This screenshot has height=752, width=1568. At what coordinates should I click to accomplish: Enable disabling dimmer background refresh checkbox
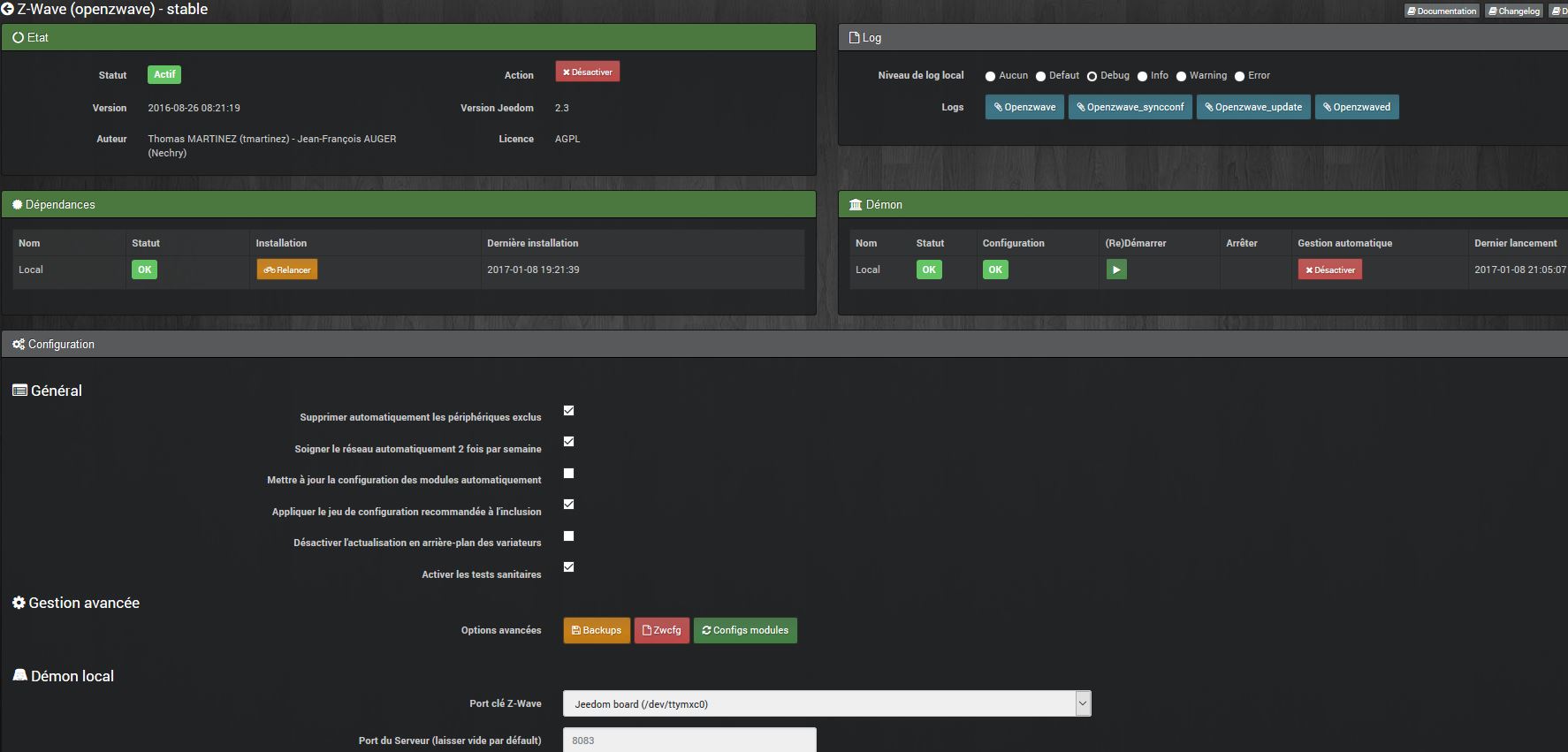click(x=569, y=536)
